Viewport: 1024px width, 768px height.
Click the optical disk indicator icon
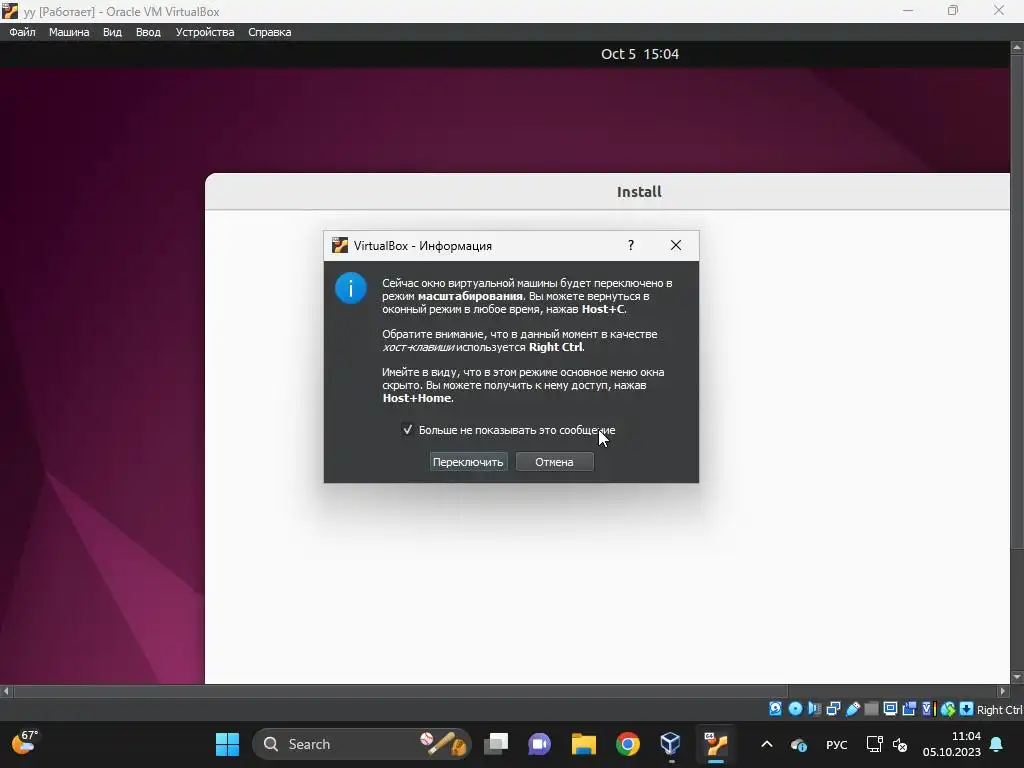coord(795,709)
